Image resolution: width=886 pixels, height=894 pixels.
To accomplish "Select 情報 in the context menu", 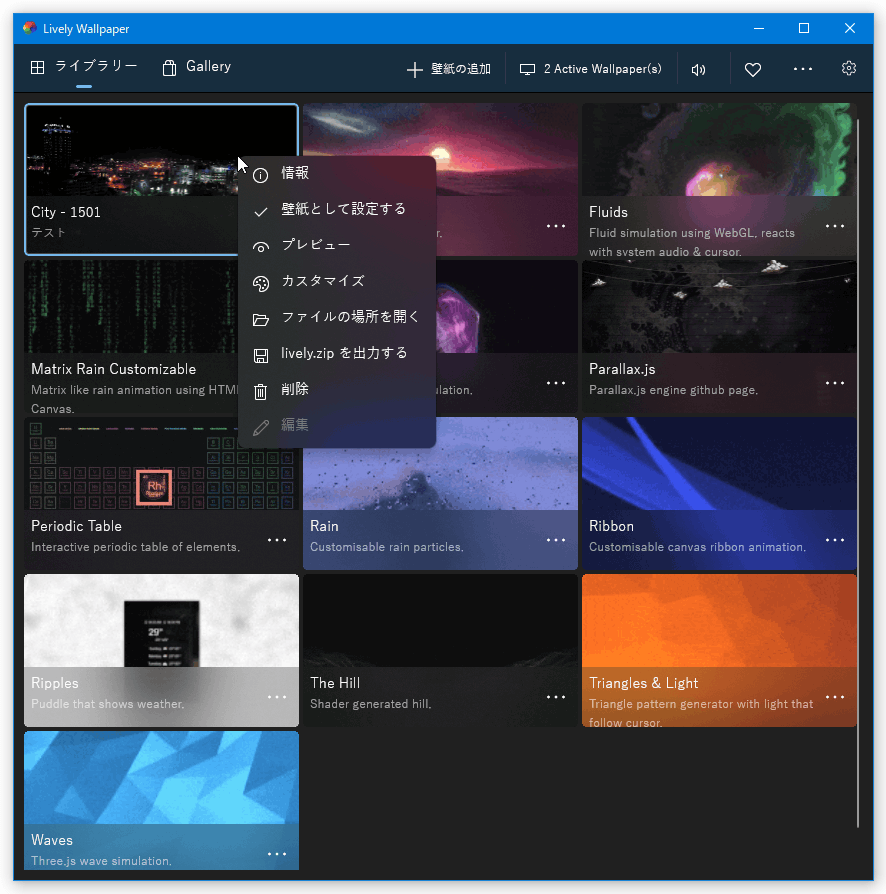I will pyautogui.click(x=337, y=173).
